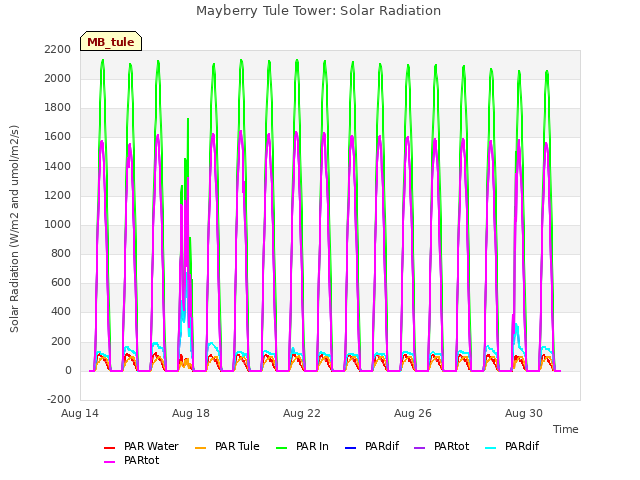Click the magenta PARtot legend swatch
640x480 pixels.
tap(110, 462)
